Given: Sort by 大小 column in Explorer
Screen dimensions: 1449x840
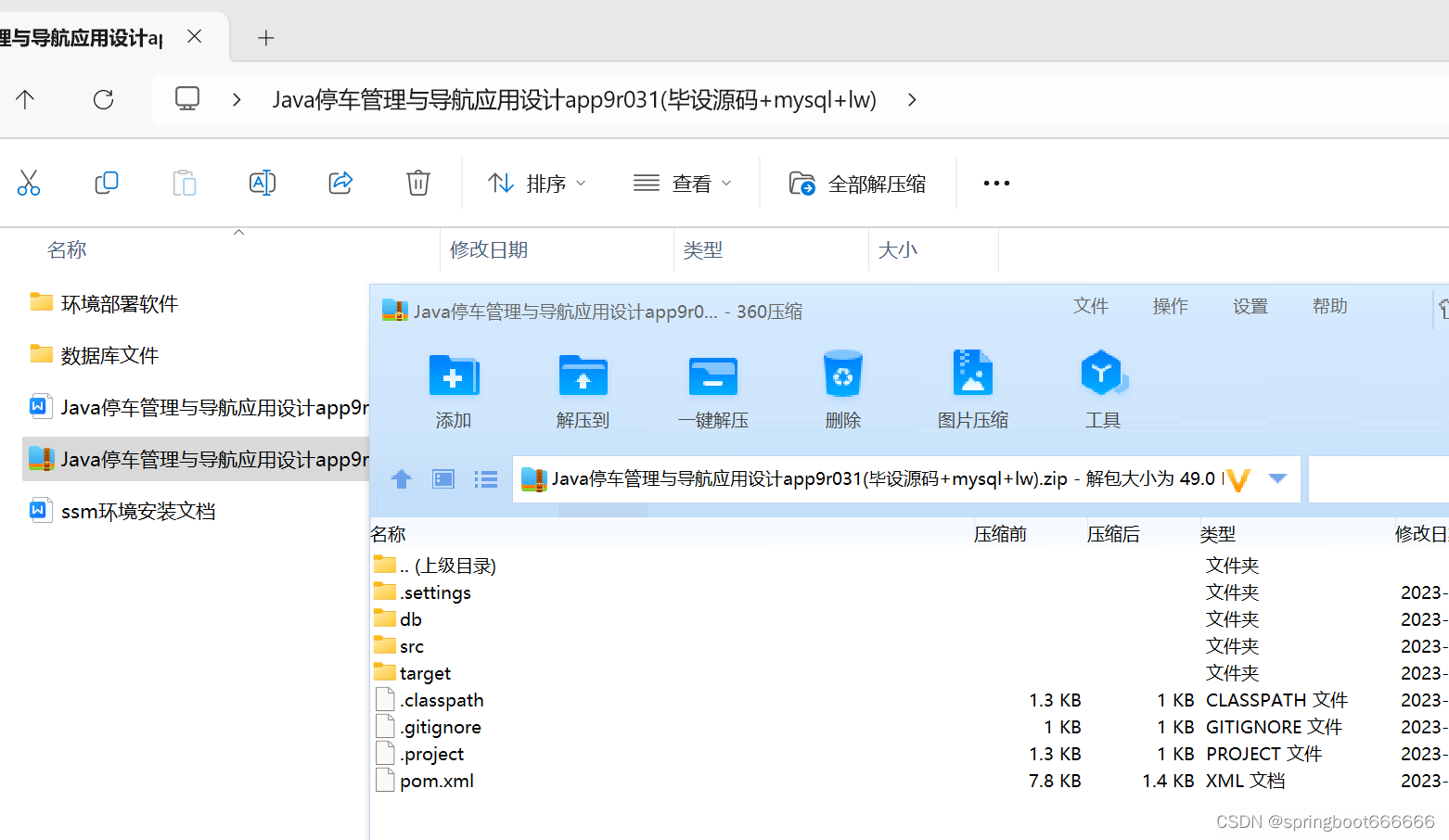Looking at the screenshot, I should click(x=898, y=249).
